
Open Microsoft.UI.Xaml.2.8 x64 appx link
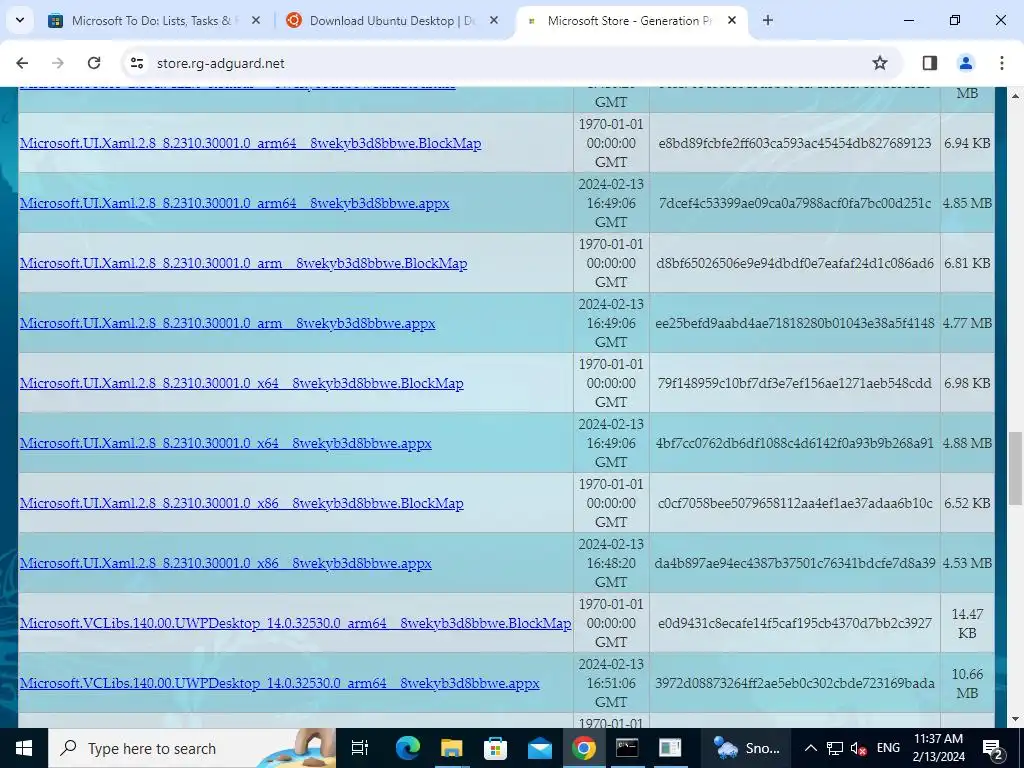225,443
